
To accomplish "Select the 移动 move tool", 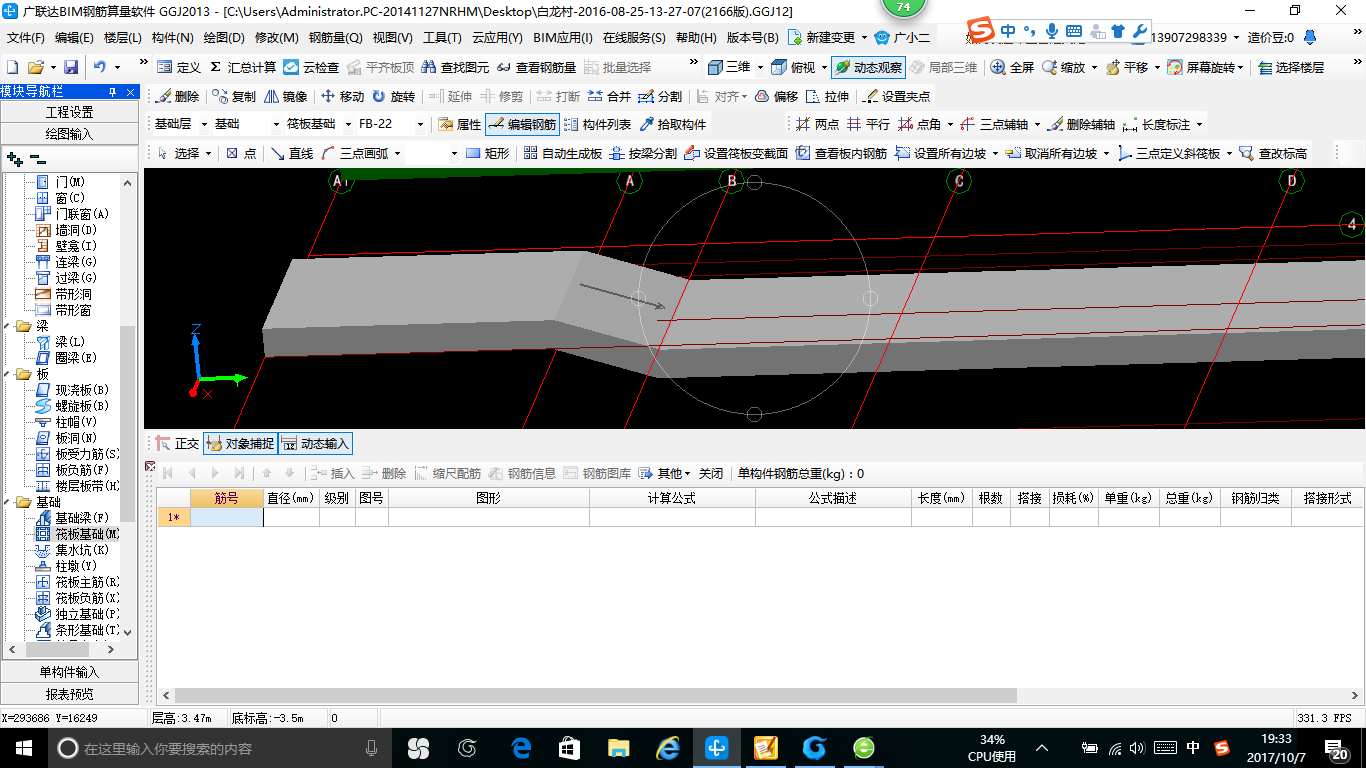I will pyautogui.click(x=342, y=96).
